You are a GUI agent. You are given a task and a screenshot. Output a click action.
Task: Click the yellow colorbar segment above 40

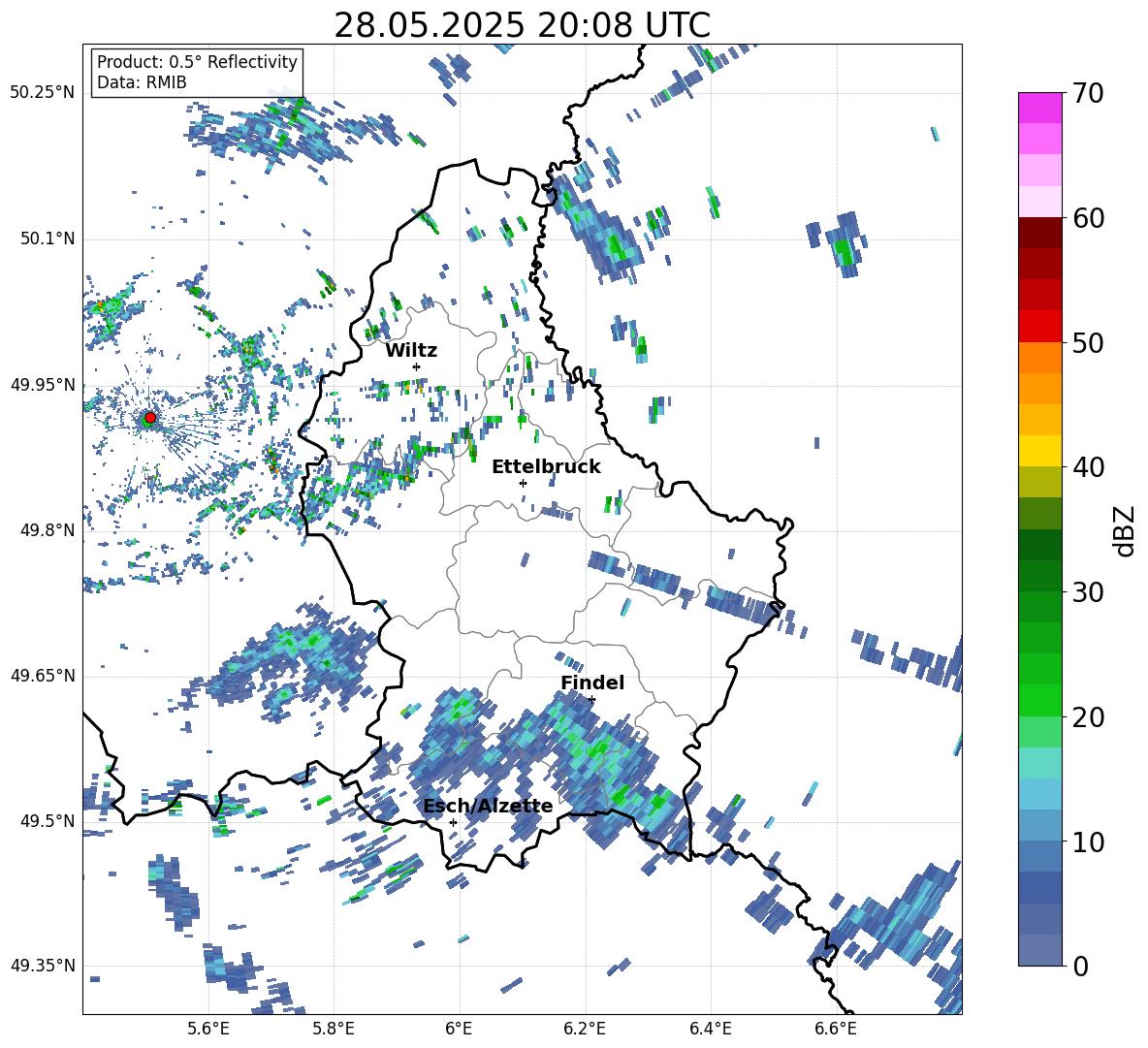point(1039,451)
